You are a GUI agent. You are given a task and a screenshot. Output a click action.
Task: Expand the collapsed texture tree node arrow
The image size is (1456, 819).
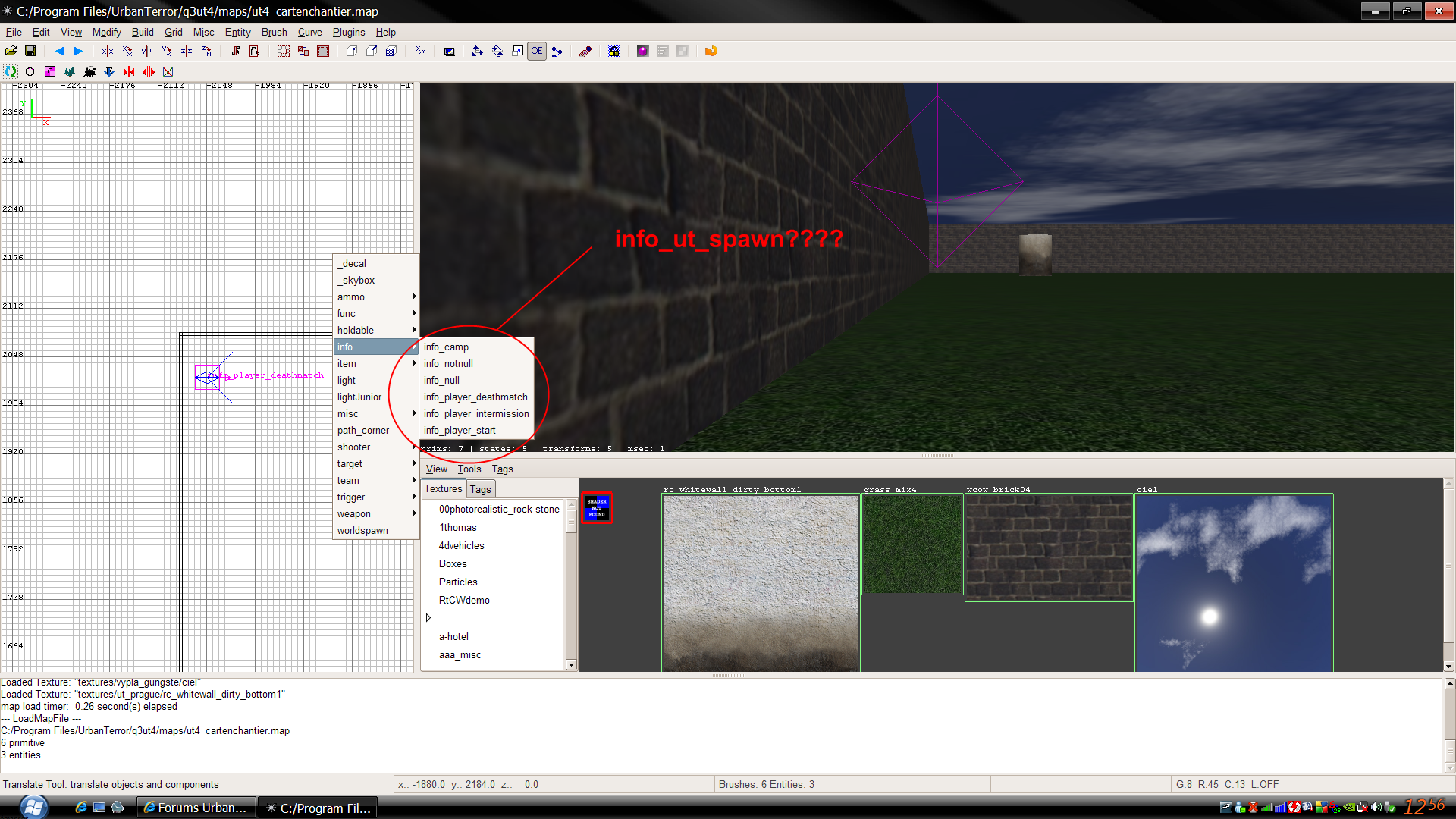coord(428,618)
